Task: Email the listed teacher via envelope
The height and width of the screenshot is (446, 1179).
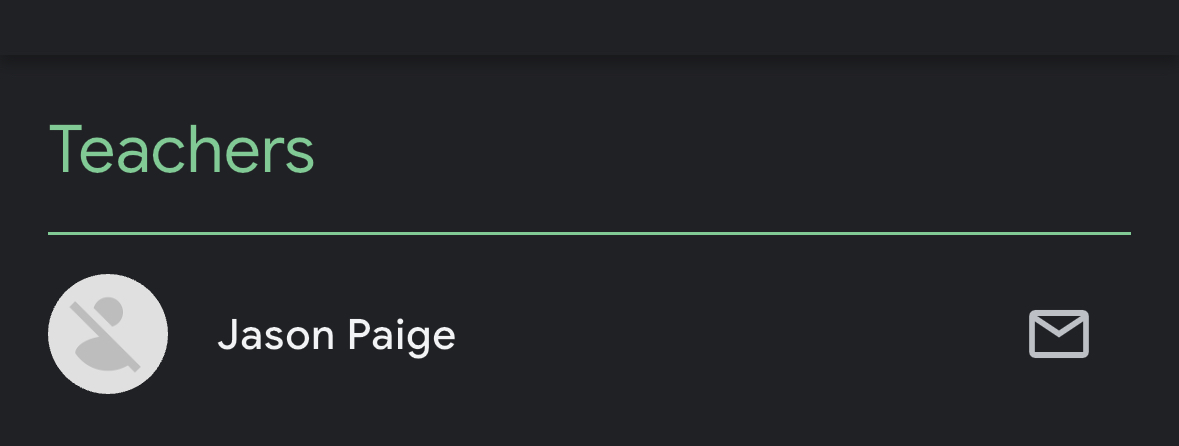Action: point(1058,334)
